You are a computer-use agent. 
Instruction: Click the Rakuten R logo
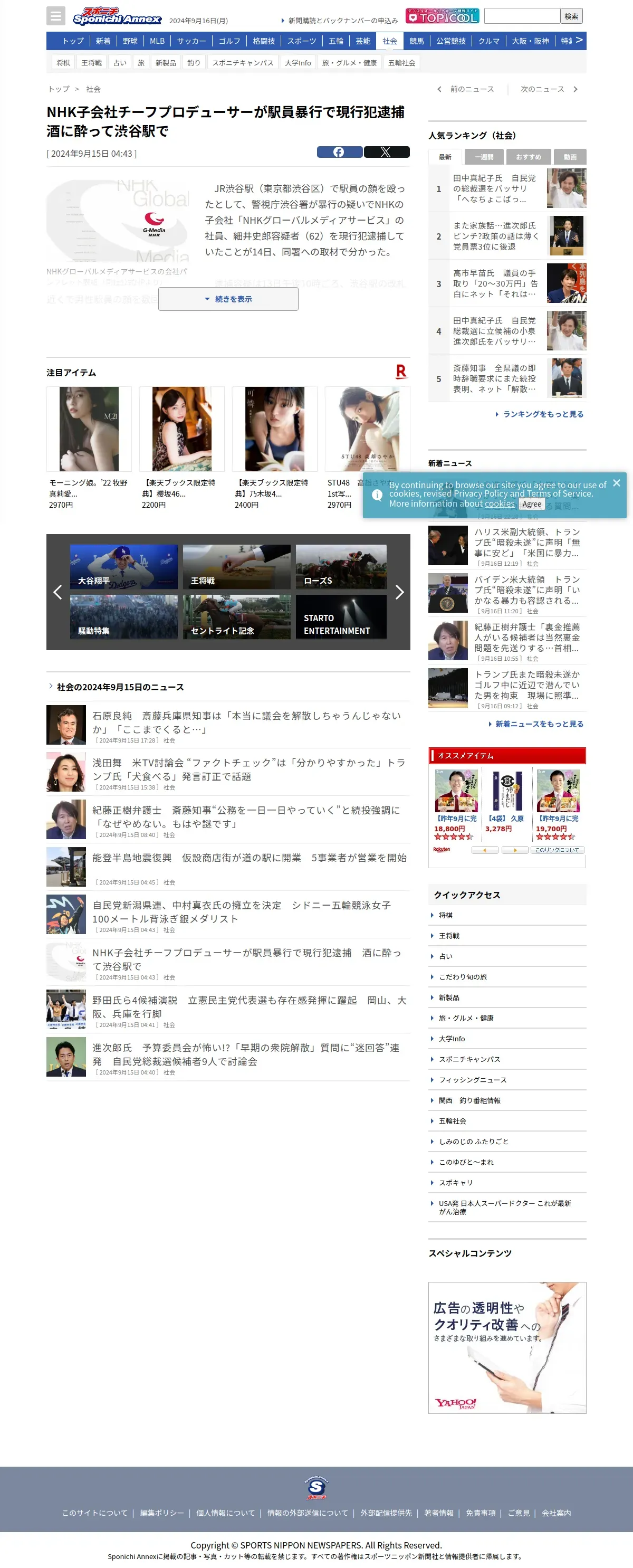tap(401, 372)
